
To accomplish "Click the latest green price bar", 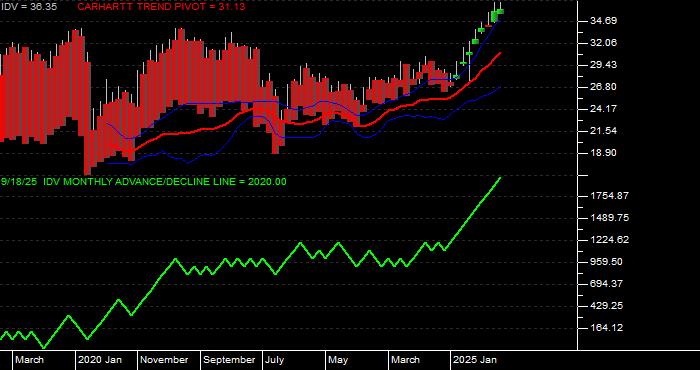I will click(500, 11).
